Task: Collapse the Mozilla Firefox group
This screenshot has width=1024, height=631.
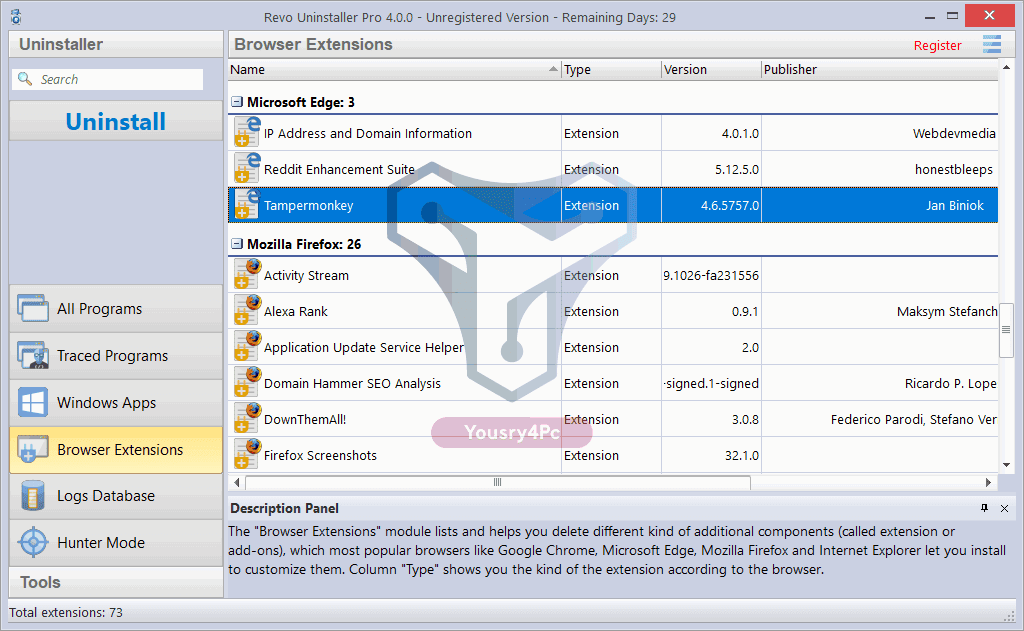Action: [237, 244]
